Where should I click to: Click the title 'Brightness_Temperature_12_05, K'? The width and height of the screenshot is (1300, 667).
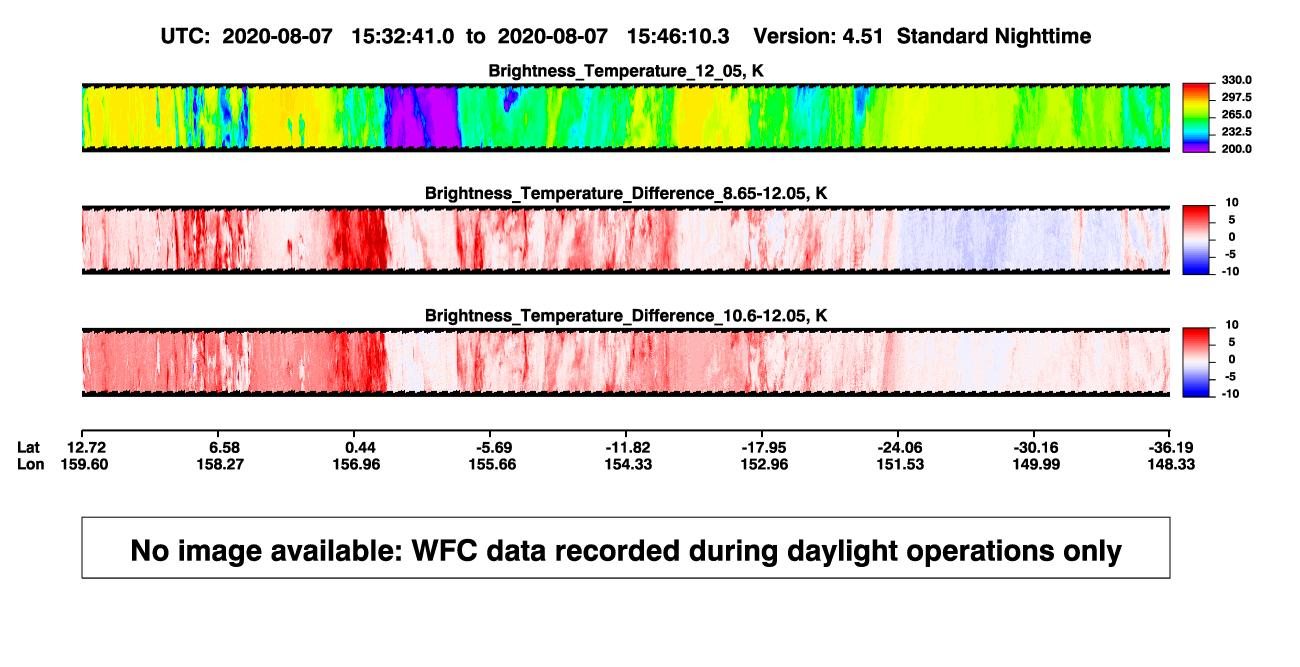[626, 70]
